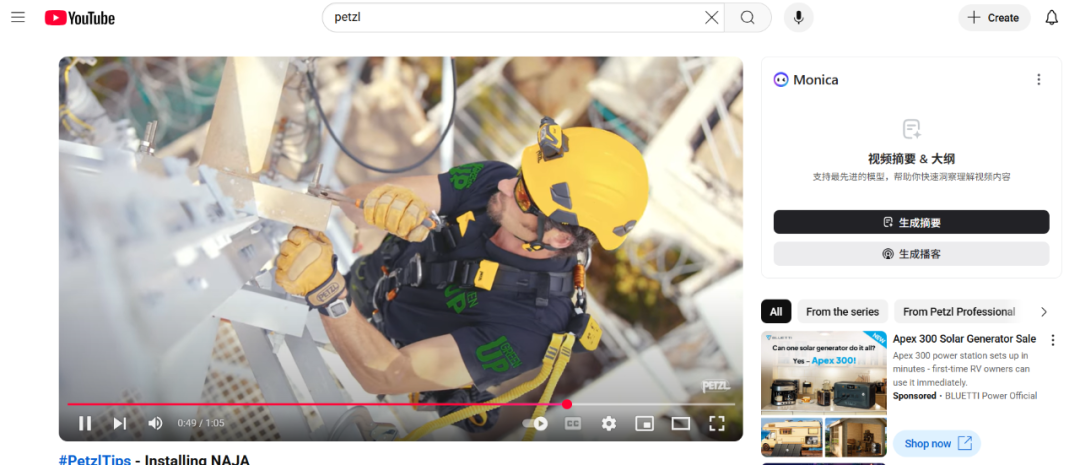Viewport: 1080px width, 465px height.
Task: Enter full screen mode
Action: 716,423
